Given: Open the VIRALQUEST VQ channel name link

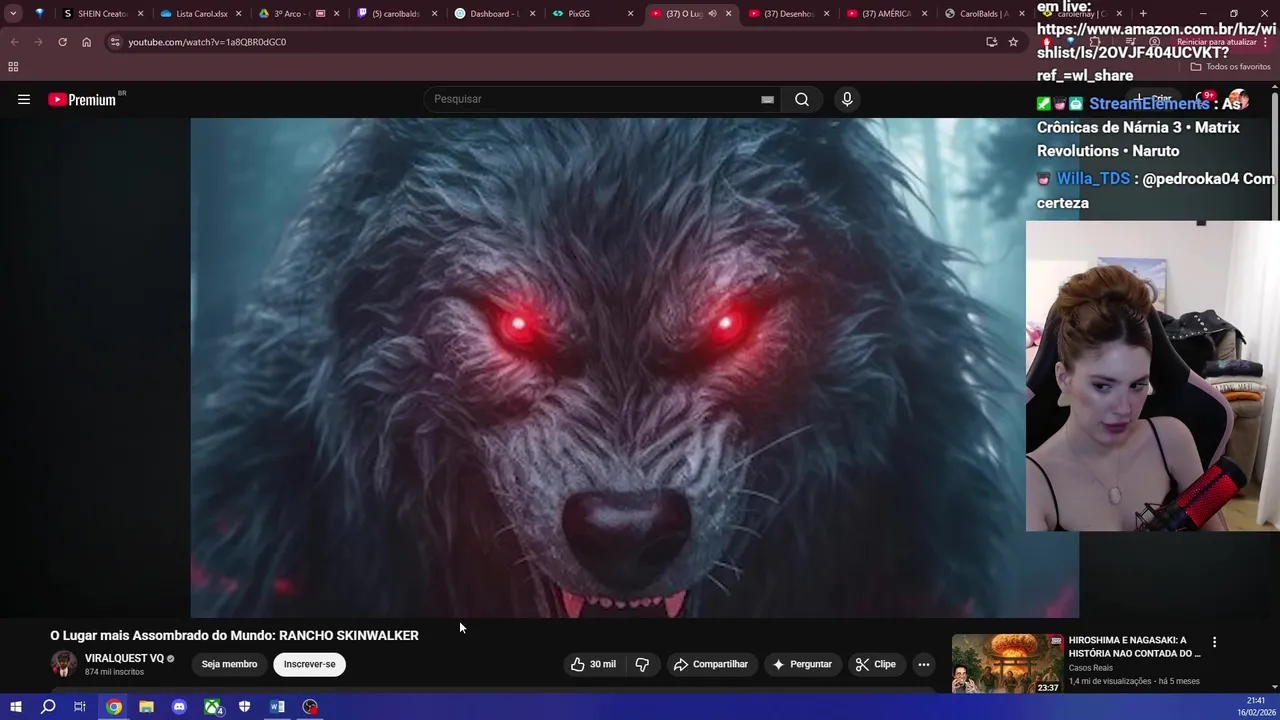Looking at the screenshot, I should [x=124, y=658].
